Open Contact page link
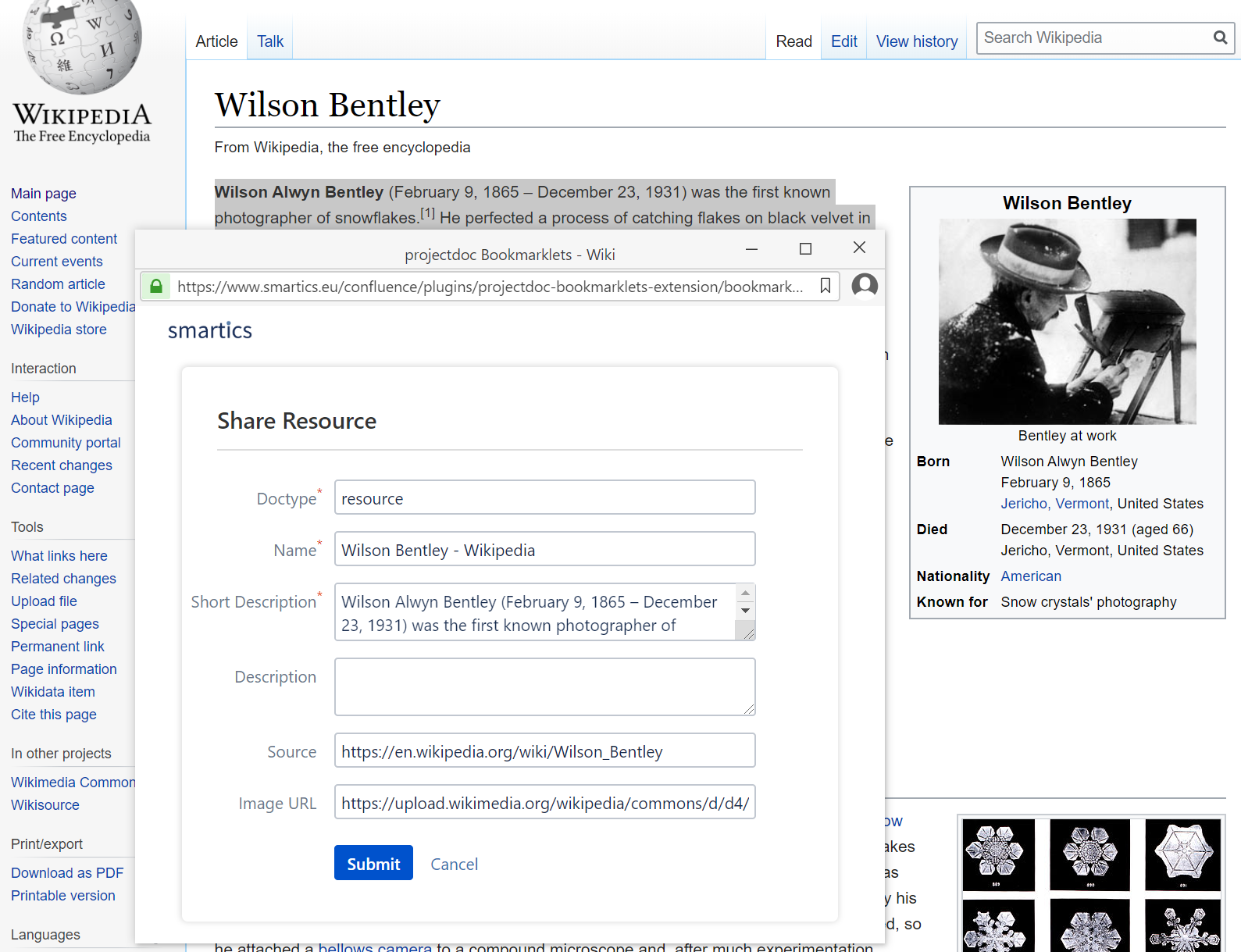1241x952 pixels. (x=52, y=488)
